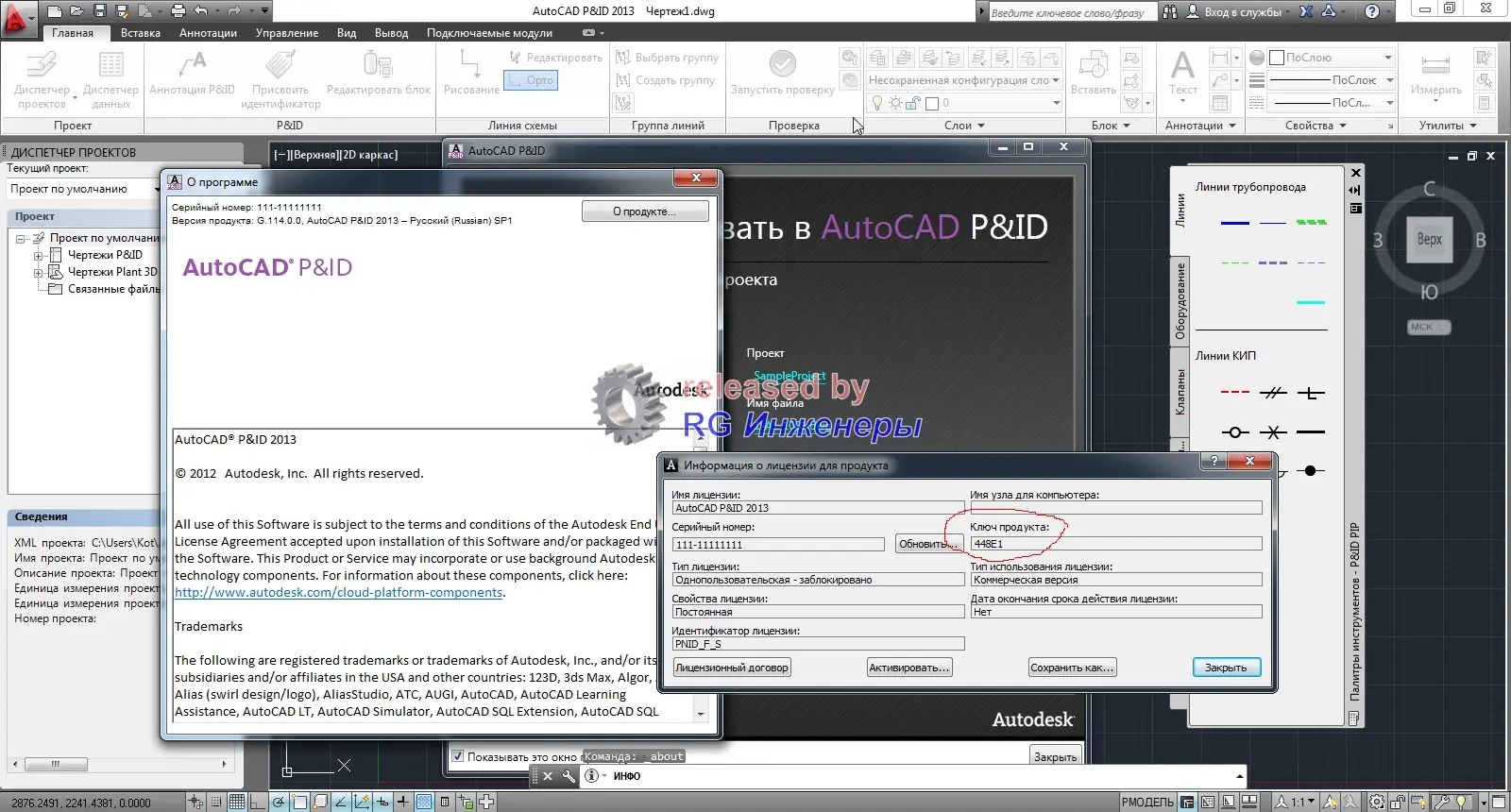Click the Активировать... button
Image resolution: width=1511 pixels, height=812 pixels.
[x=909, y=668]
